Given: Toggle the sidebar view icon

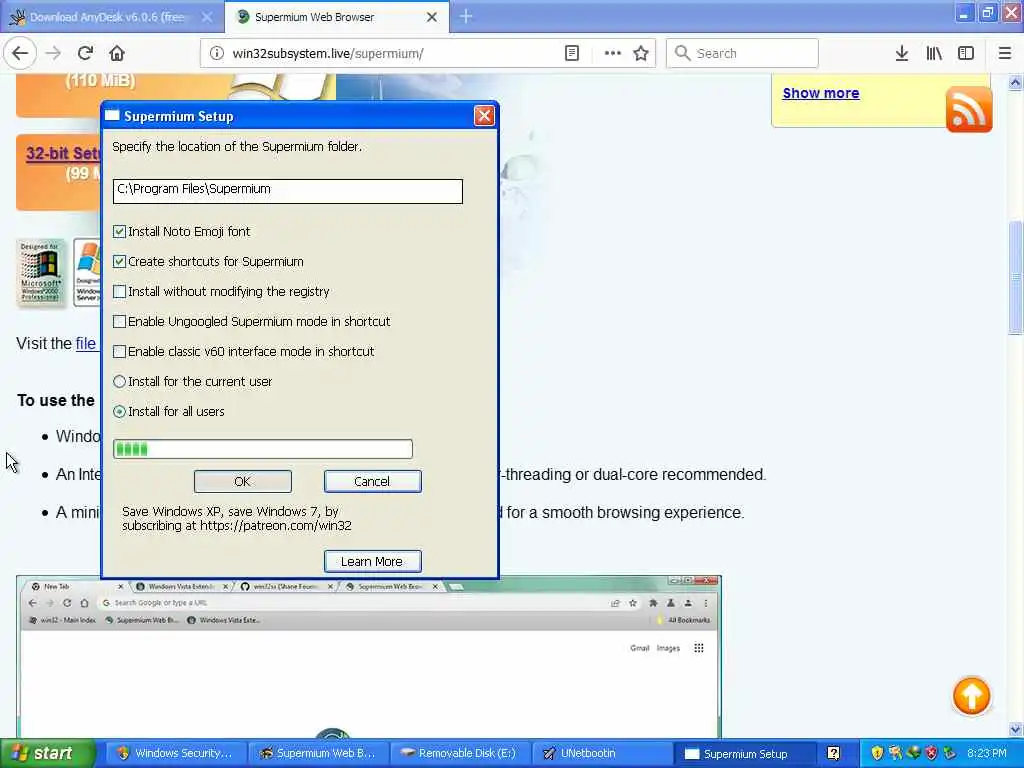Looking at the screenshot, I should point(966,53).
